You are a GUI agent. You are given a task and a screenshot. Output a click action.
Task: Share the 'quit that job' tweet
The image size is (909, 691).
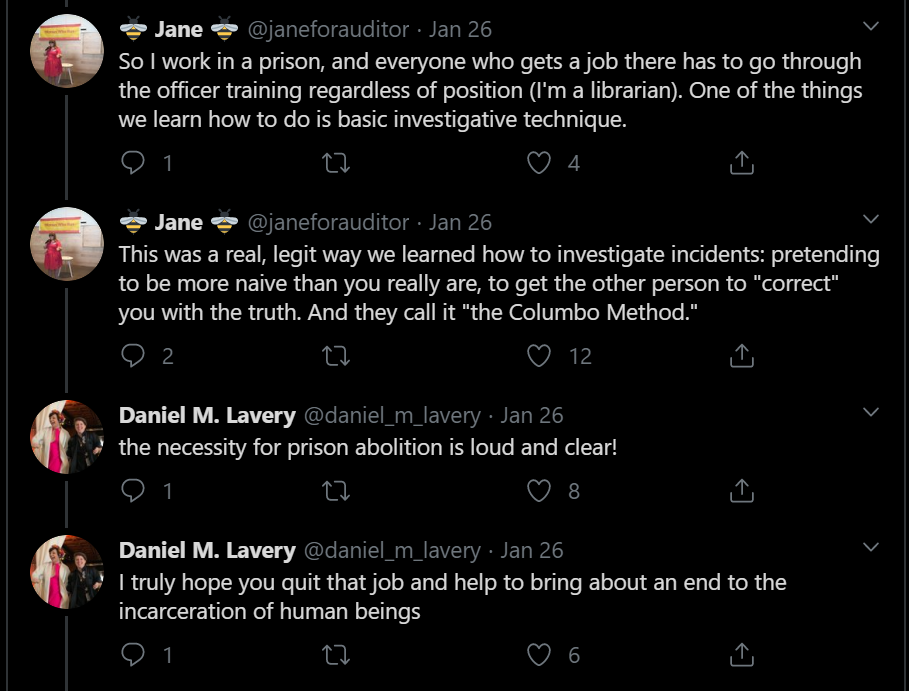(x=741, y=655)
